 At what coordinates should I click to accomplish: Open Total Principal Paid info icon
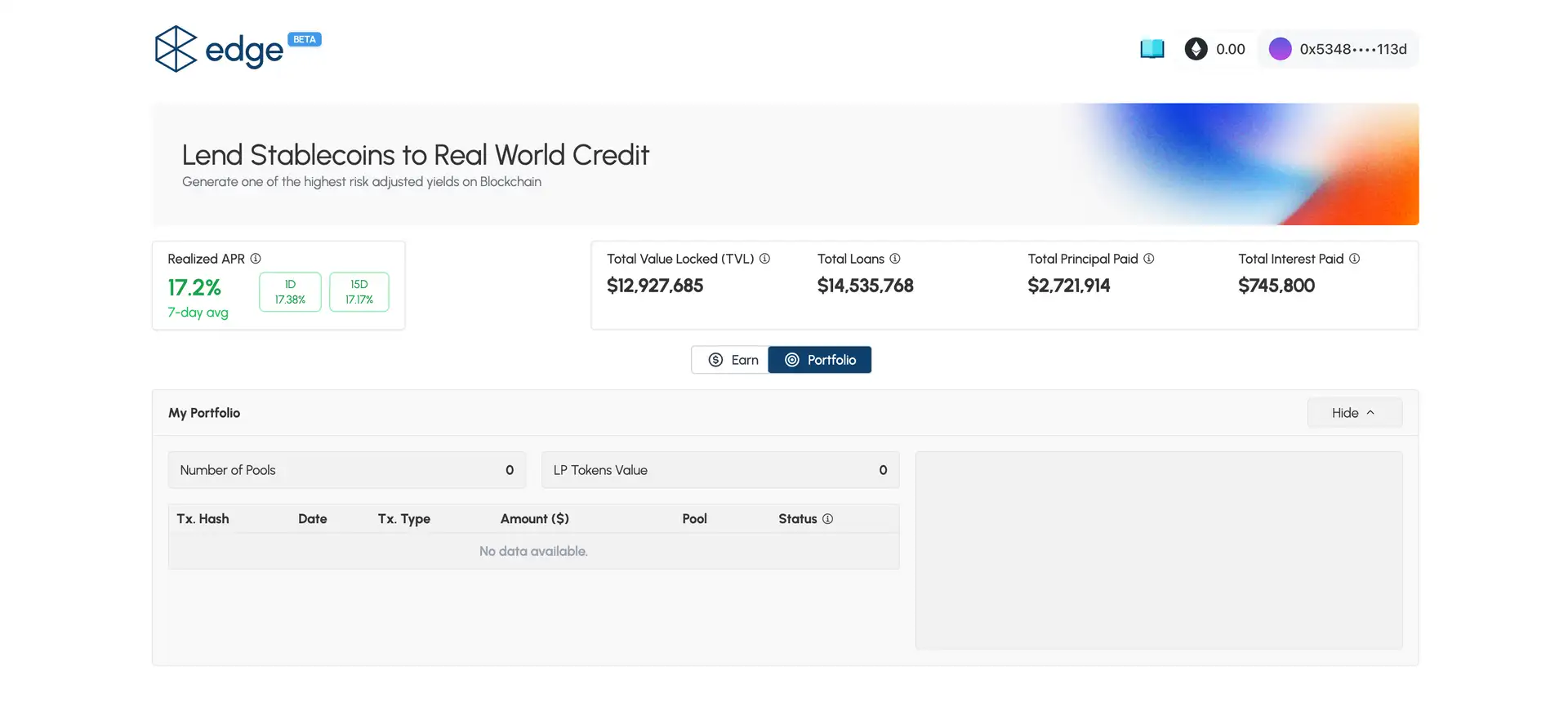[1149, 259]
